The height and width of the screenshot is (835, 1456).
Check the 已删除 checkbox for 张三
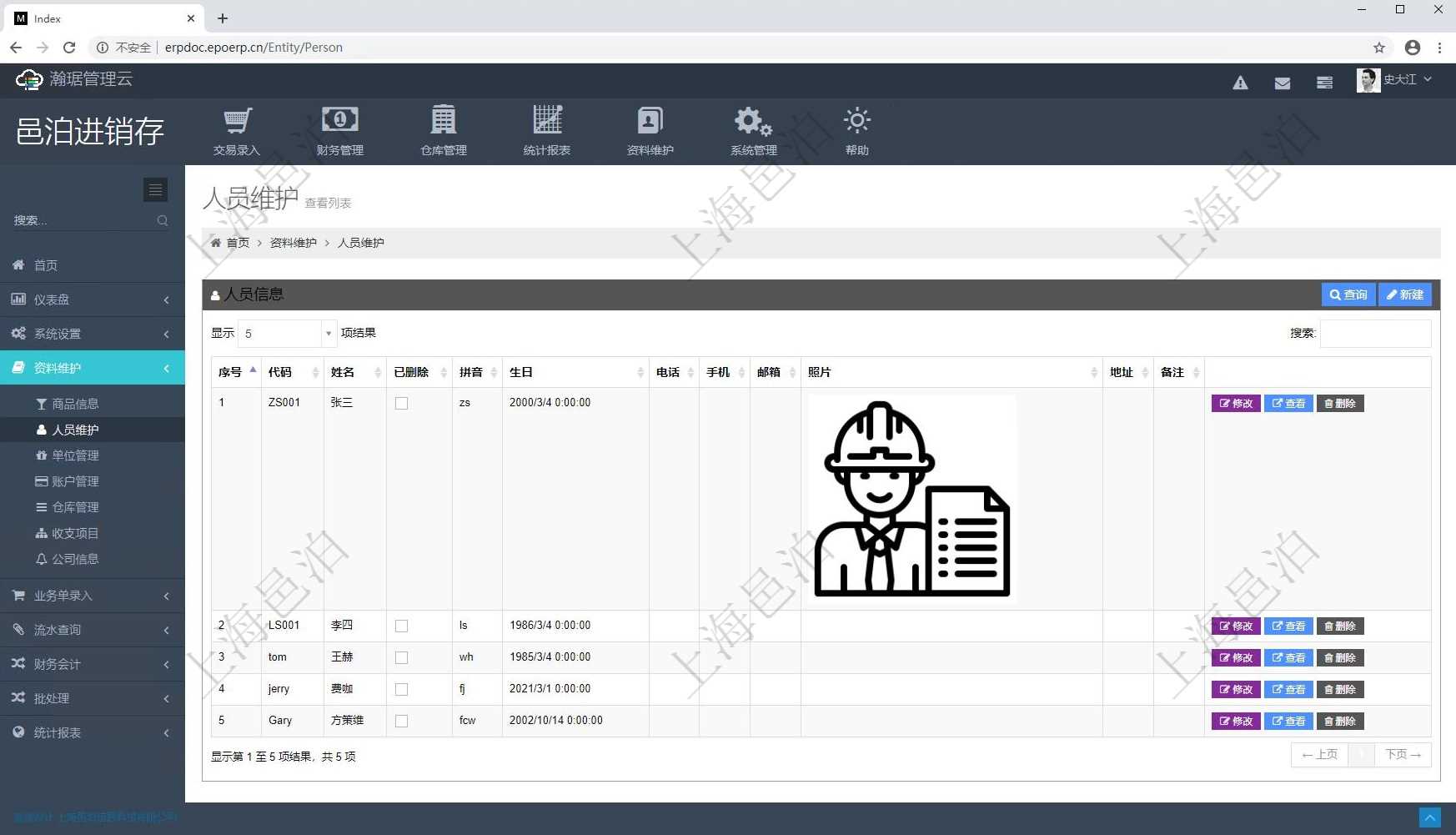[401, 404]
